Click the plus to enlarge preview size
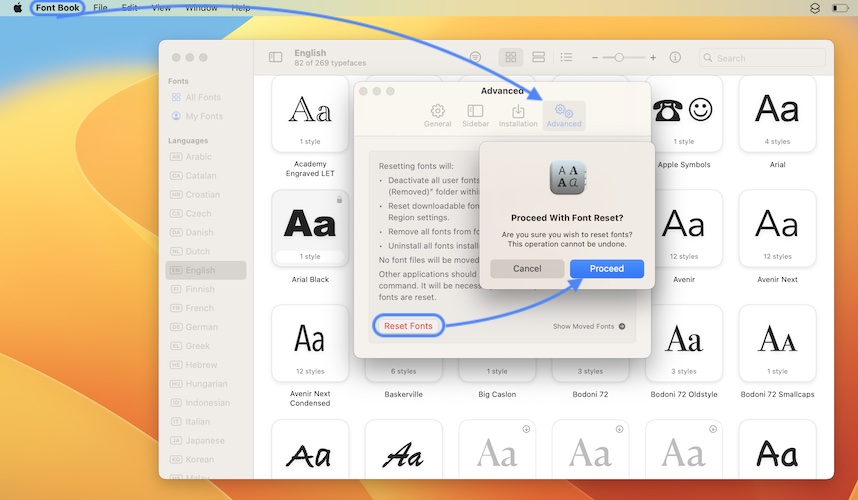The width and height of the screenshot is (858, 500). [x=653, y=57]
